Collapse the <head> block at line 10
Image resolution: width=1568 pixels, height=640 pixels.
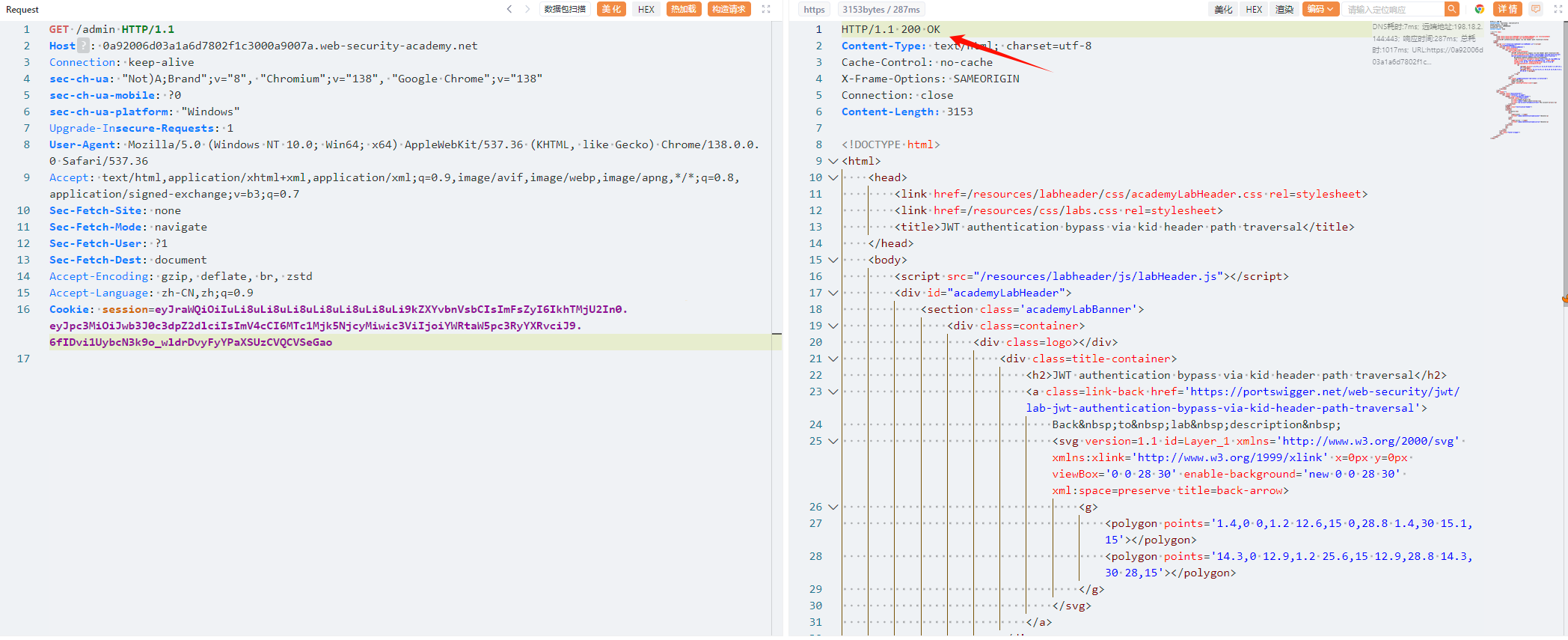[833, 177]
